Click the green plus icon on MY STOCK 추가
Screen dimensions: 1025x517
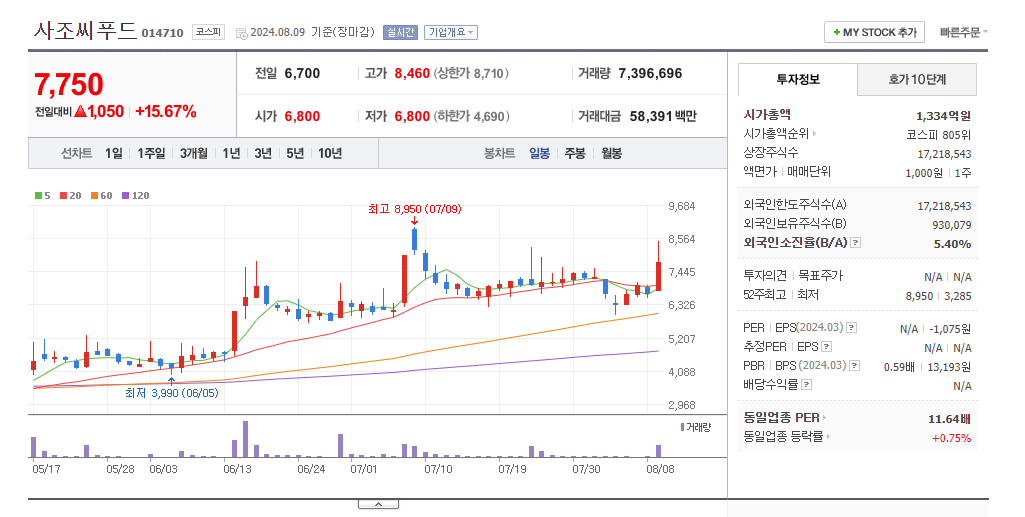(836, 32)
